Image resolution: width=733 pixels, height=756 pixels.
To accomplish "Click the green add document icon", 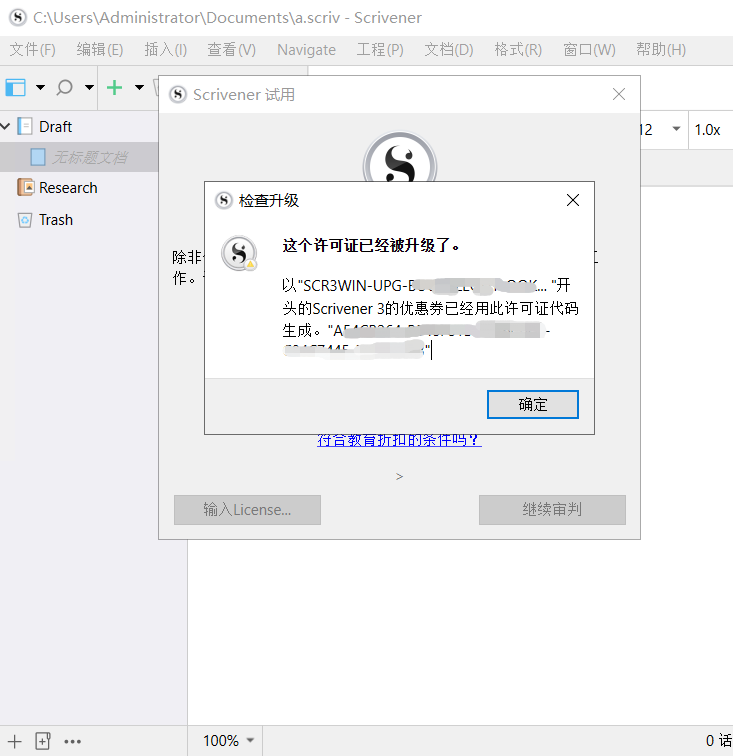I will coord(114,88).
